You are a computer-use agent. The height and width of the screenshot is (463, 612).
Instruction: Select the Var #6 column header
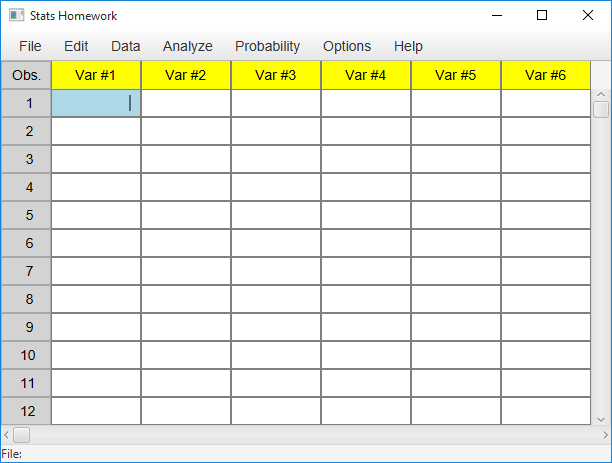[x=546, y=75]
